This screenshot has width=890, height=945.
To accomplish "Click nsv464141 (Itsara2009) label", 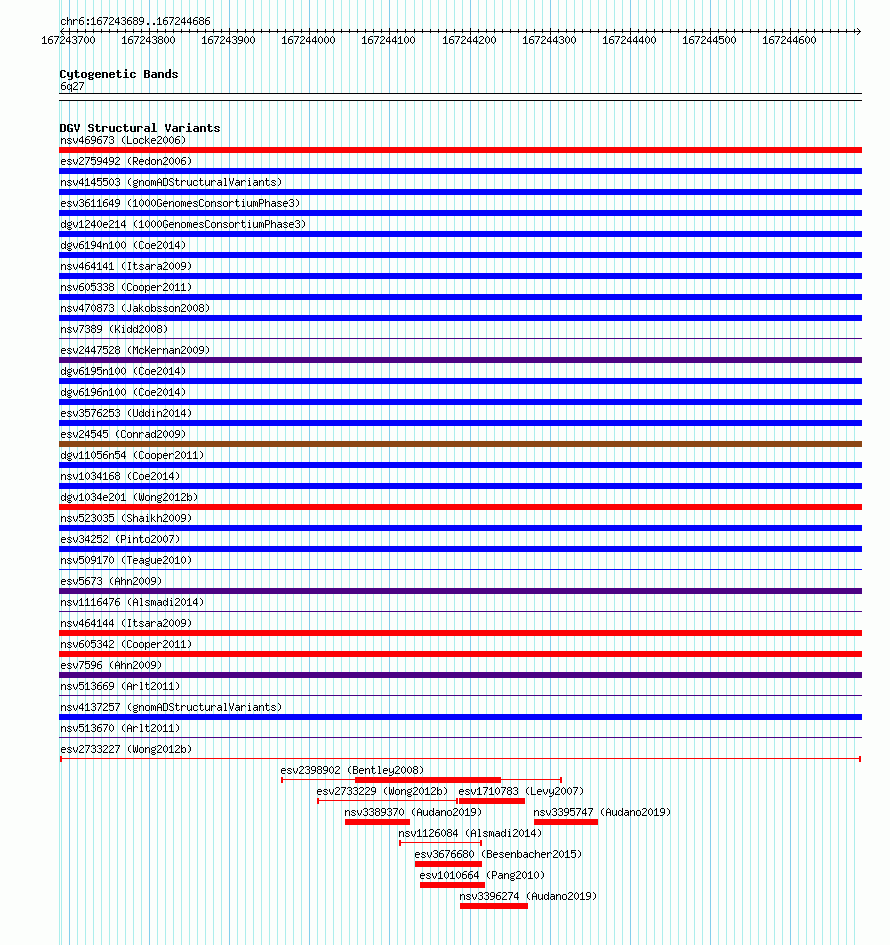I will click(x=126, y=266).
